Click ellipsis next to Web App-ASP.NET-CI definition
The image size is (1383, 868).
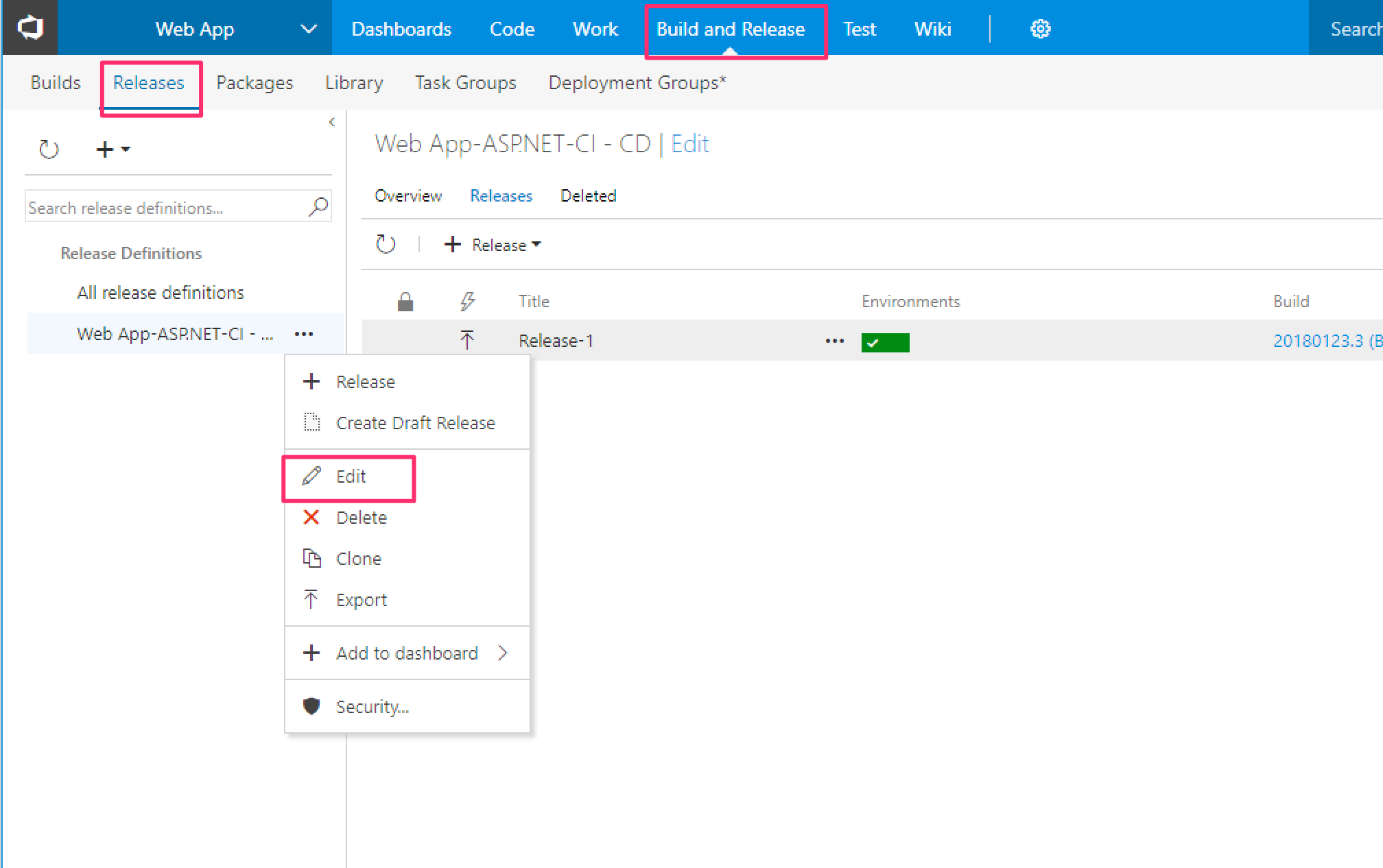click(304, 334)
